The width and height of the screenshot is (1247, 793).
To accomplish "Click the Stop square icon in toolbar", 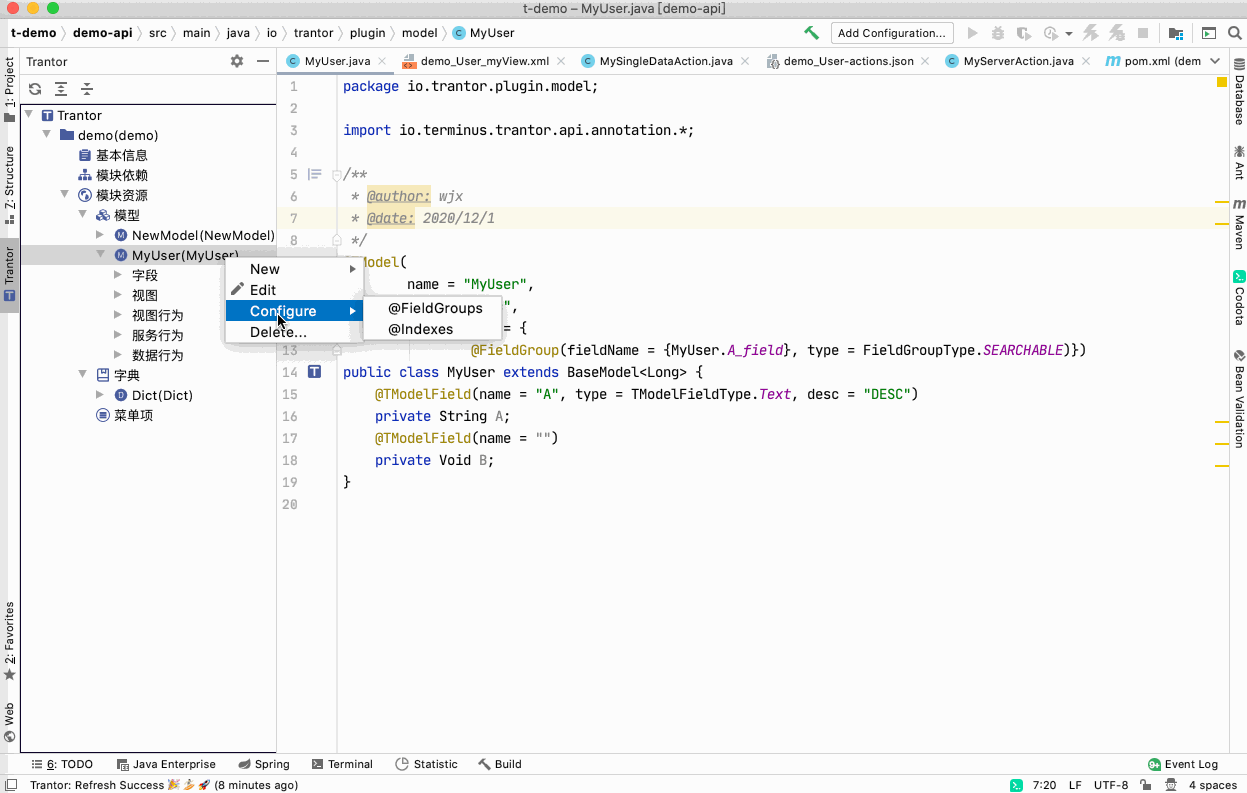I will tap(1143, 33).
